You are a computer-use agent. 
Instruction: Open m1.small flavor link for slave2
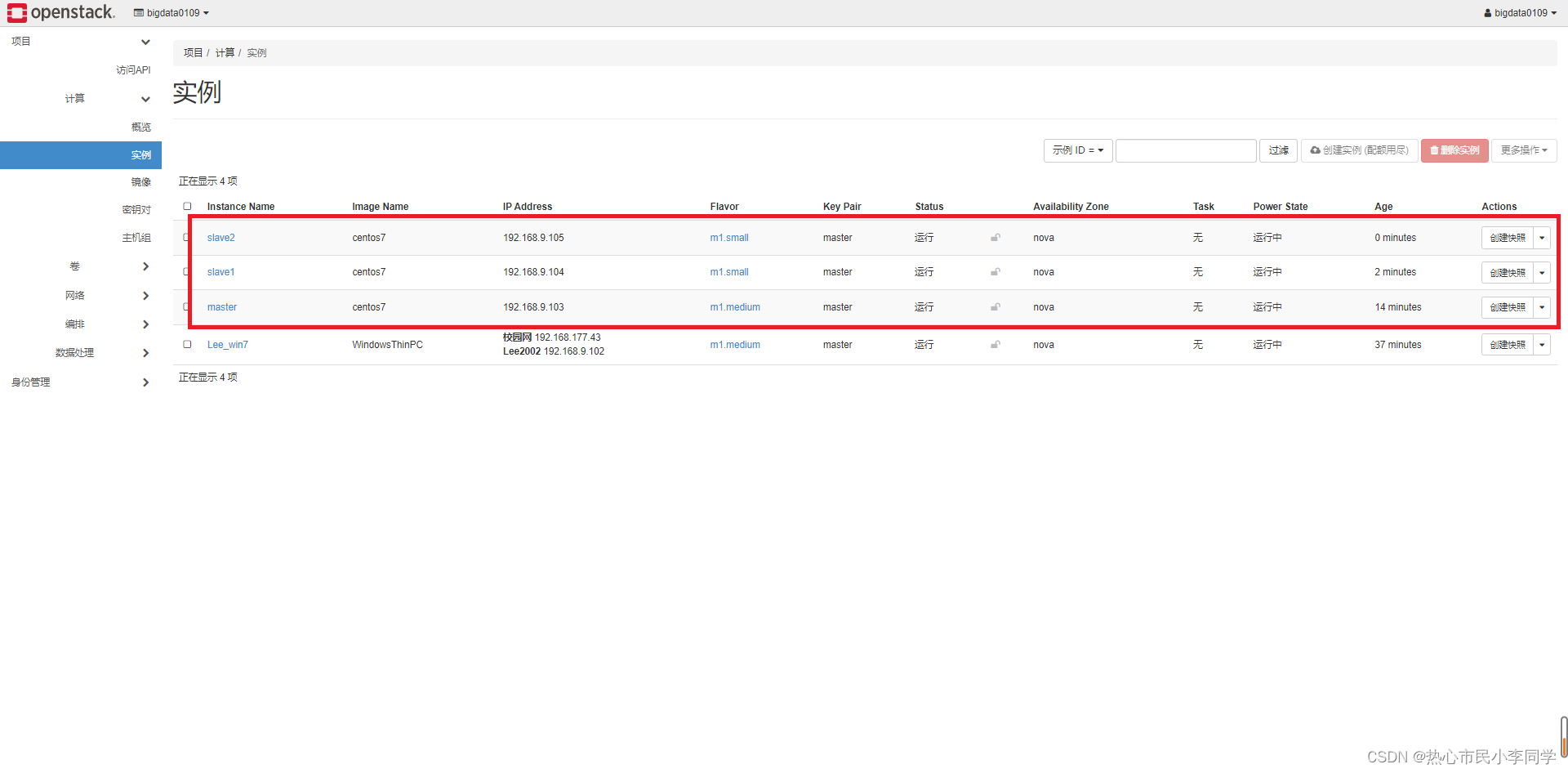tap(729, 238)
